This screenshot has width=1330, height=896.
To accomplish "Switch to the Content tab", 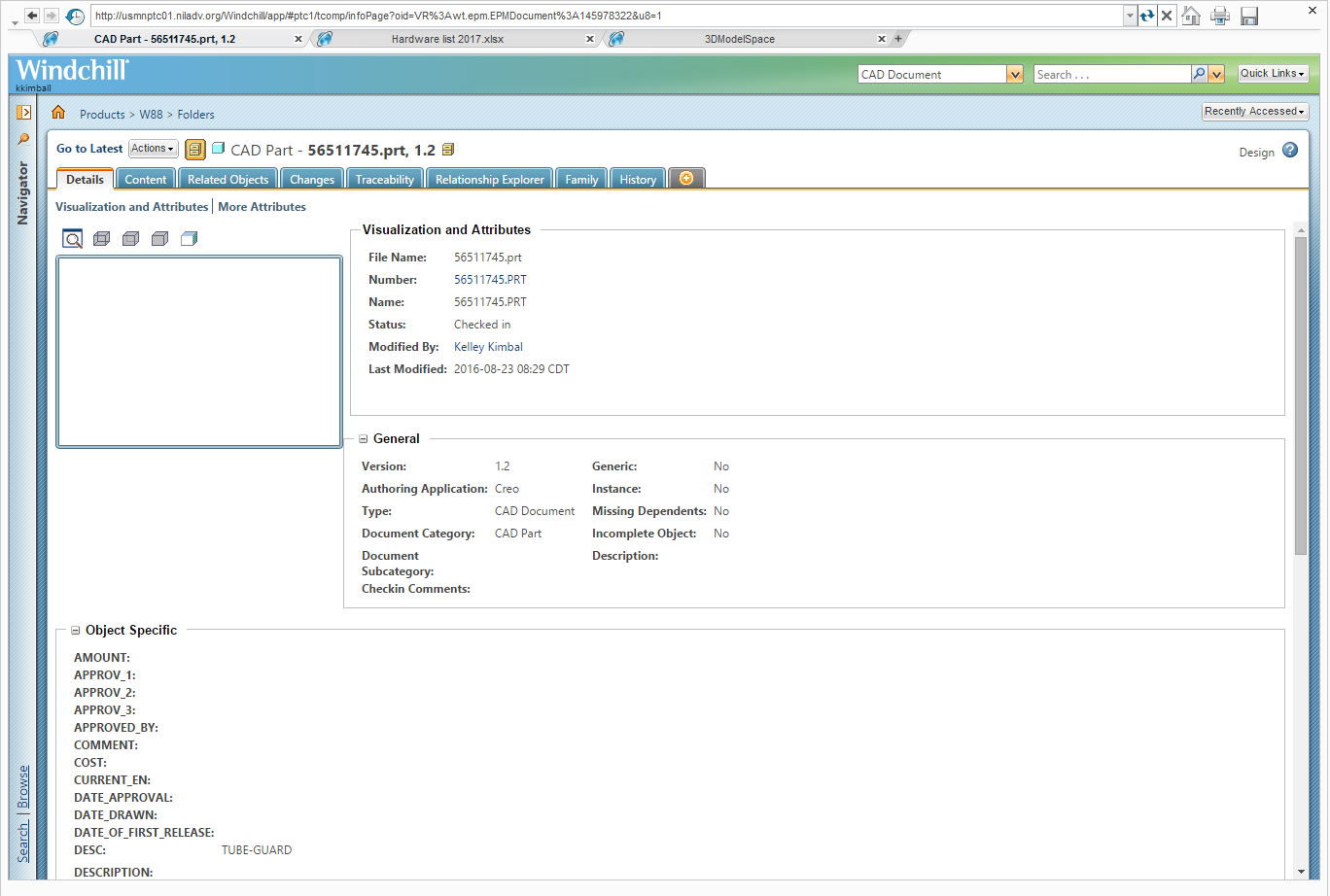I will pos(146,179).
